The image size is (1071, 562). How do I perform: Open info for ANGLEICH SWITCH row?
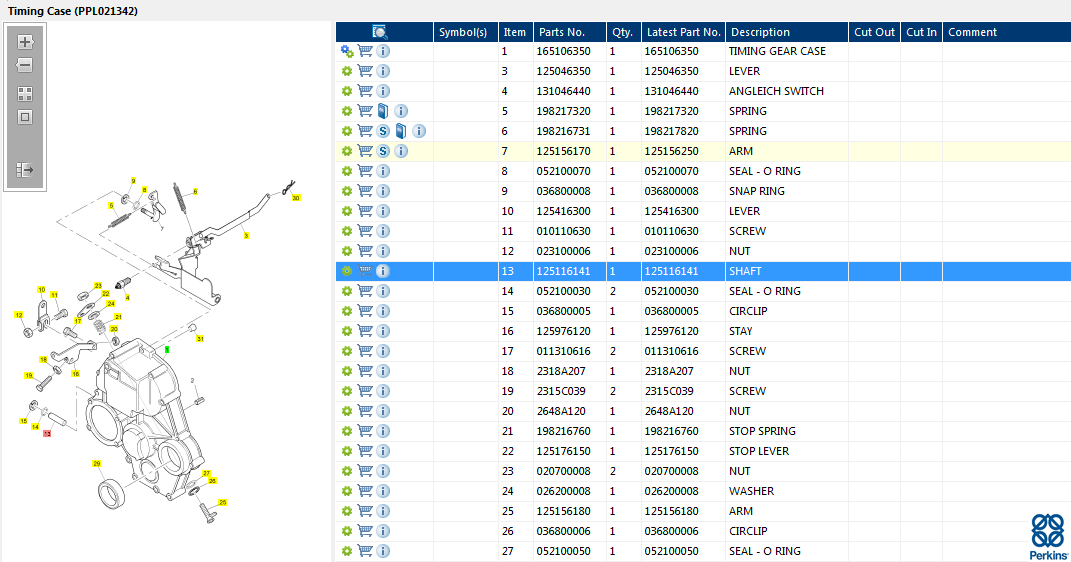(x=383, y=91)
